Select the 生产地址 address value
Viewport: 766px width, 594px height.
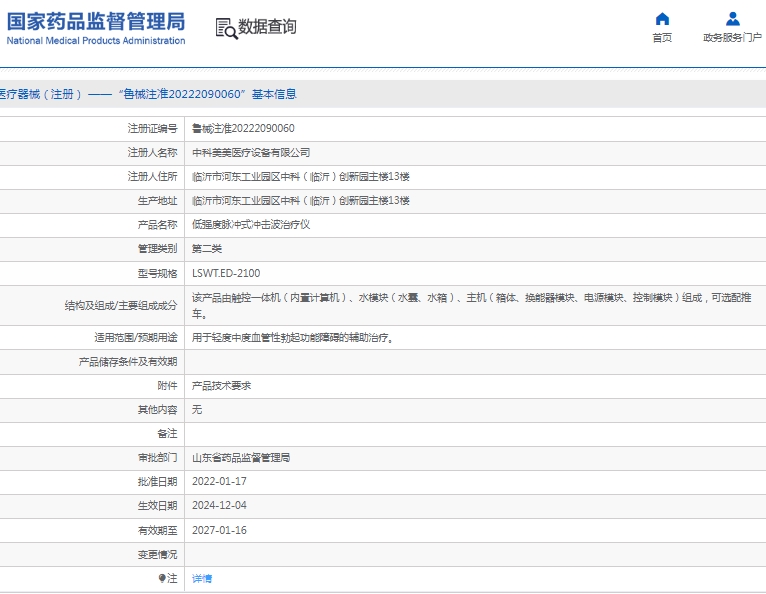301,201
